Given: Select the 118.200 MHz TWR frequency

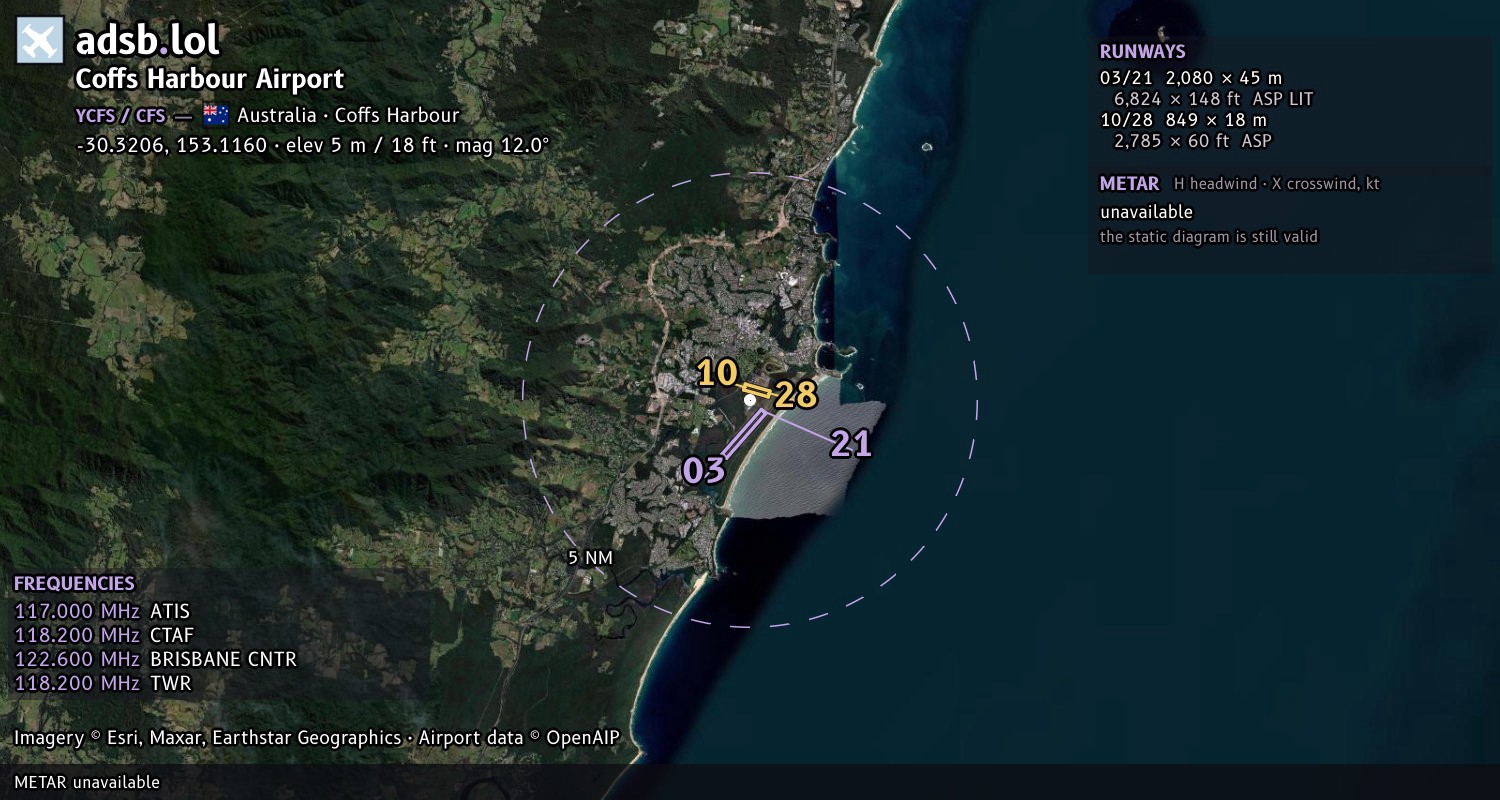Looking at the screenshot, I should tap(102, 683).
